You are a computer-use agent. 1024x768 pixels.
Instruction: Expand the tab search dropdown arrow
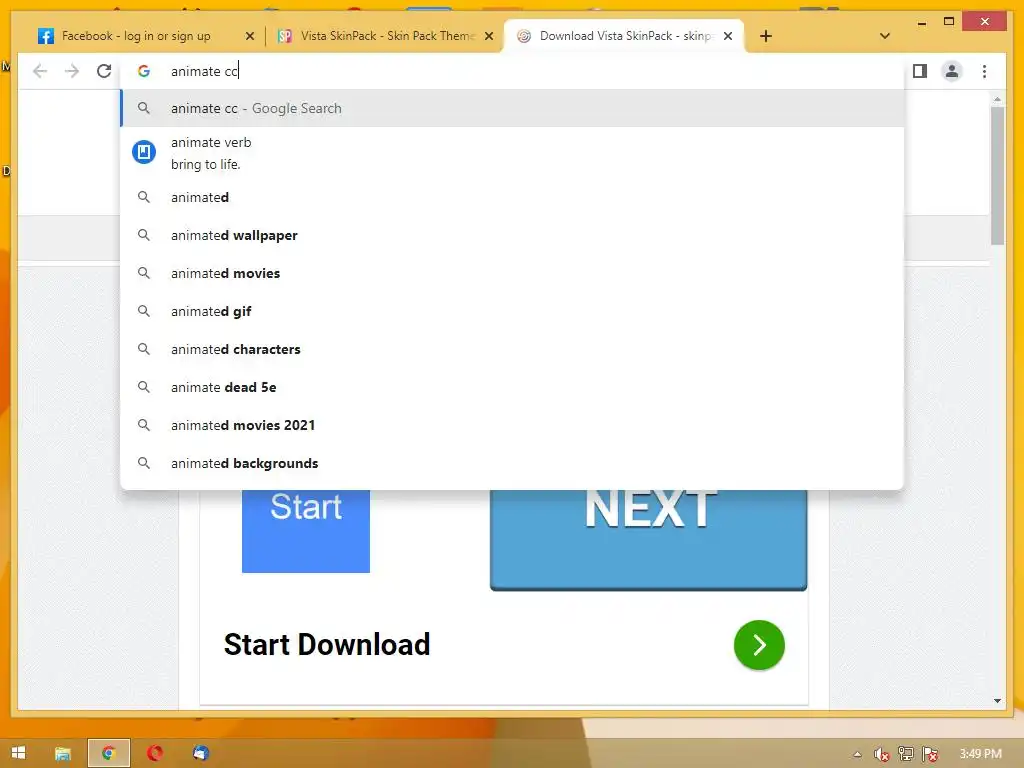point(884,36)
